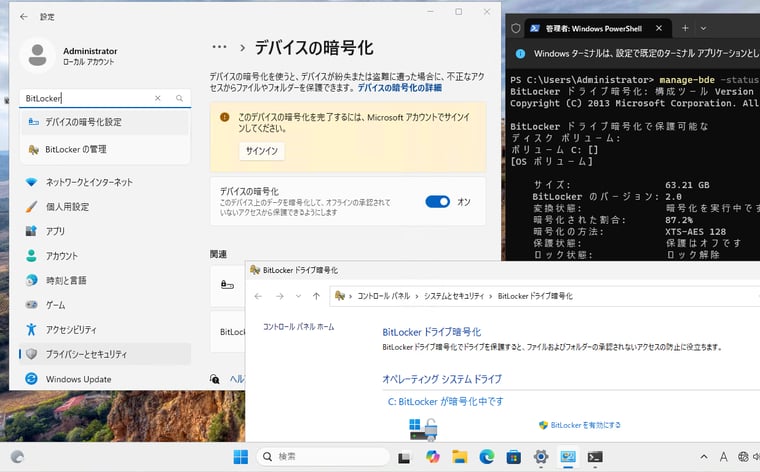Click the info icon in terminal notification bar

(520, 54)
